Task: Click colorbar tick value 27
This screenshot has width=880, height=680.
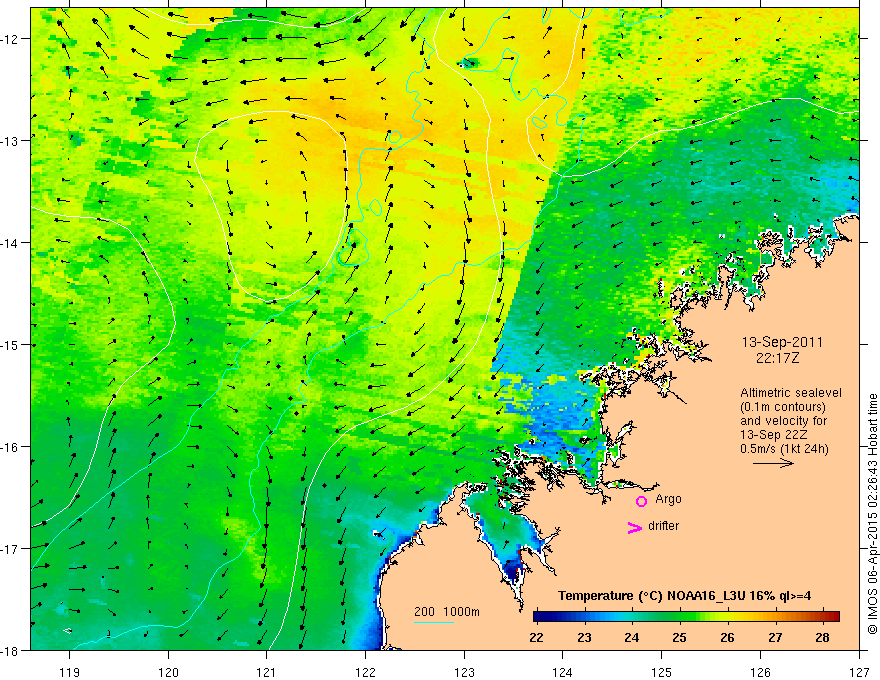Action: (775, 638)
